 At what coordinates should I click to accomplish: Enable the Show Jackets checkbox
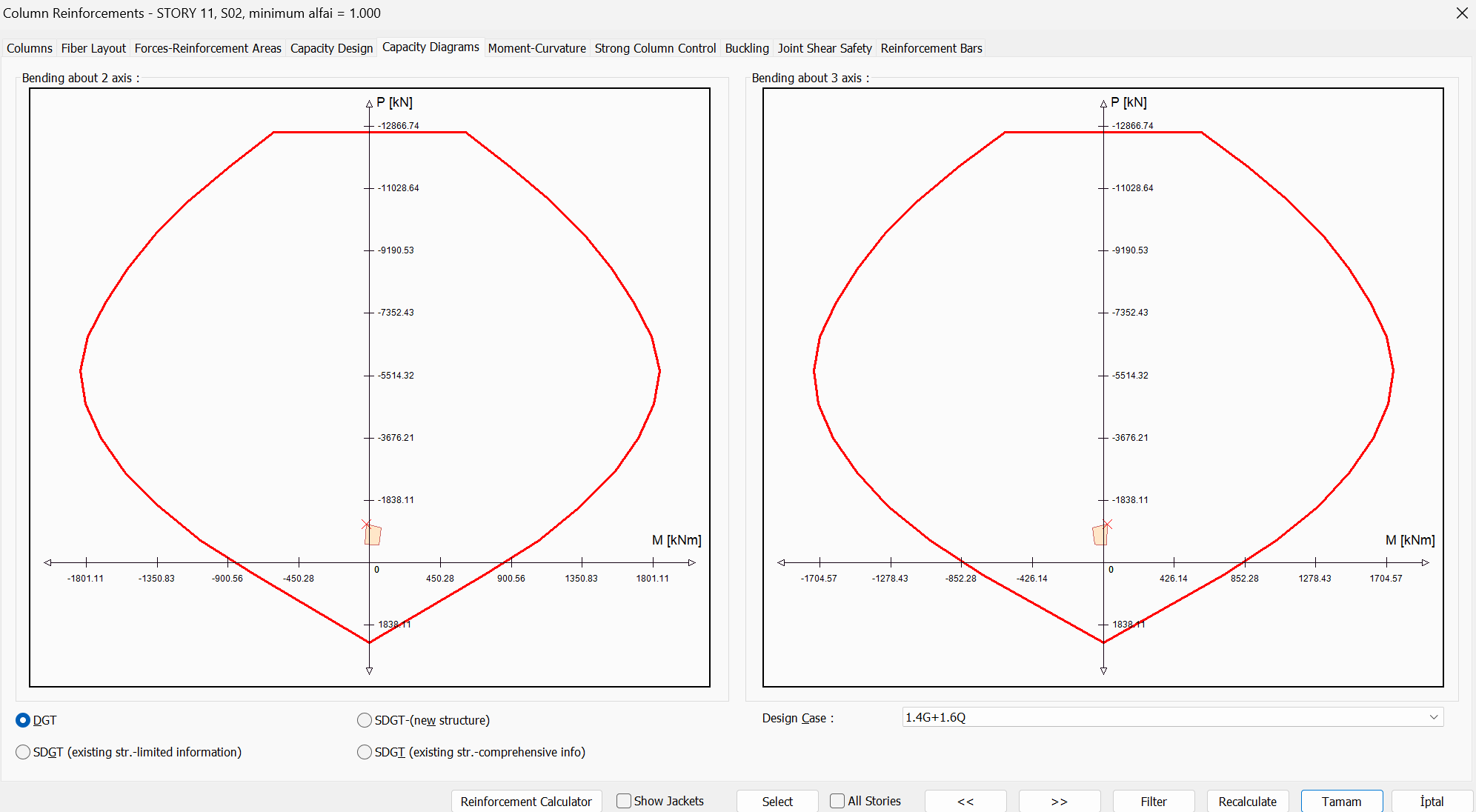coord(624,801)
